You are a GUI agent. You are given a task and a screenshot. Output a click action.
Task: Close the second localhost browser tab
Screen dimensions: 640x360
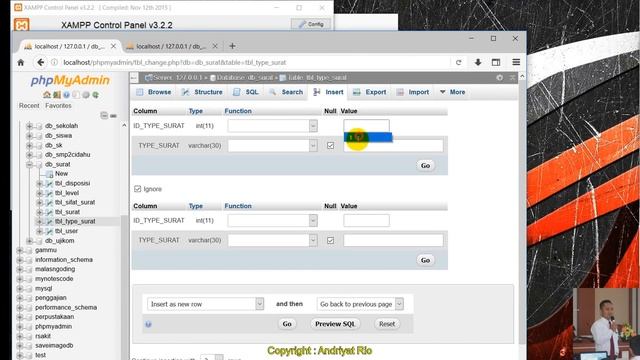(x=215, y=46)
